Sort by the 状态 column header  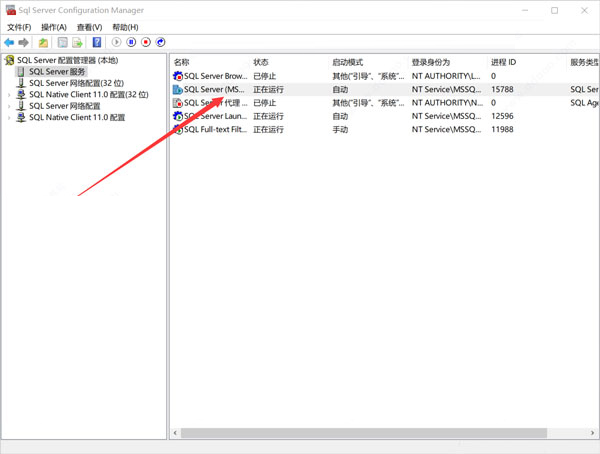point(261,62)
